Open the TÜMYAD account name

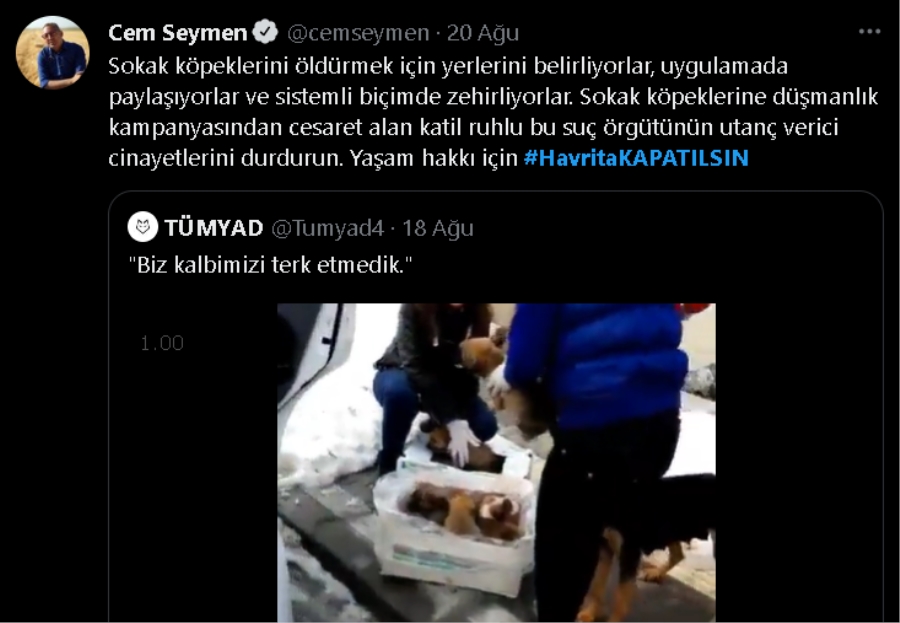click(x=214, y=228)
